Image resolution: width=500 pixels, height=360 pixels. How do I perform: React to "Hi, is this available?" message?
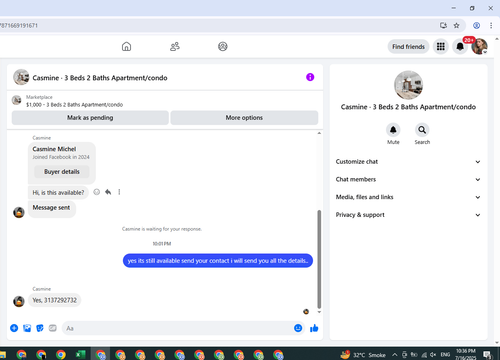(x=96, y=192)
